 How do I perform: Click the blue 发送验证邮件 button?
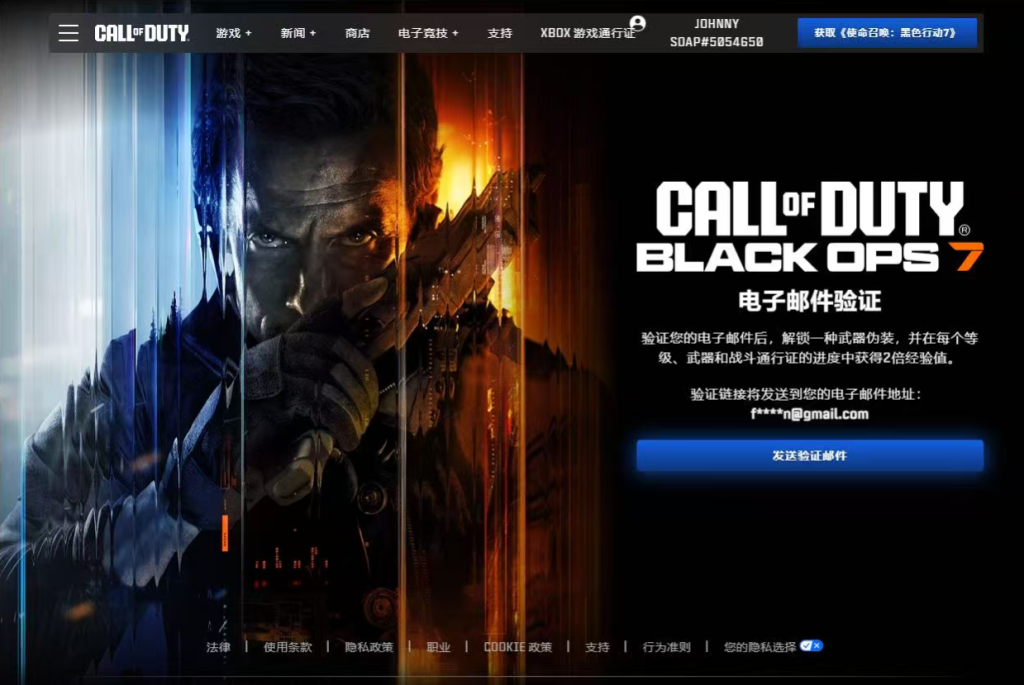[809, 455]
